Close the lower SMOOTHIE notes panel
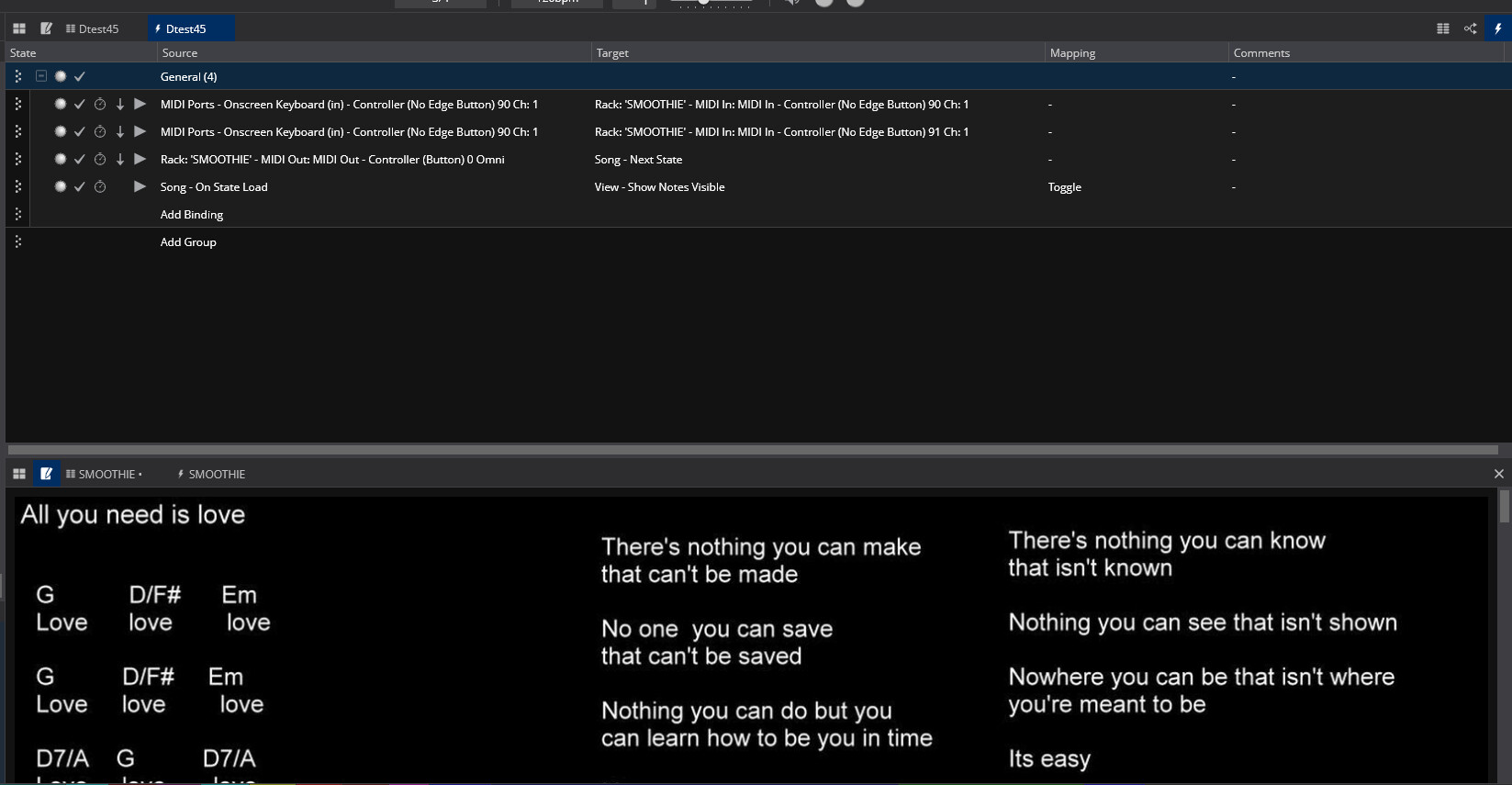 pos(1498,474)
